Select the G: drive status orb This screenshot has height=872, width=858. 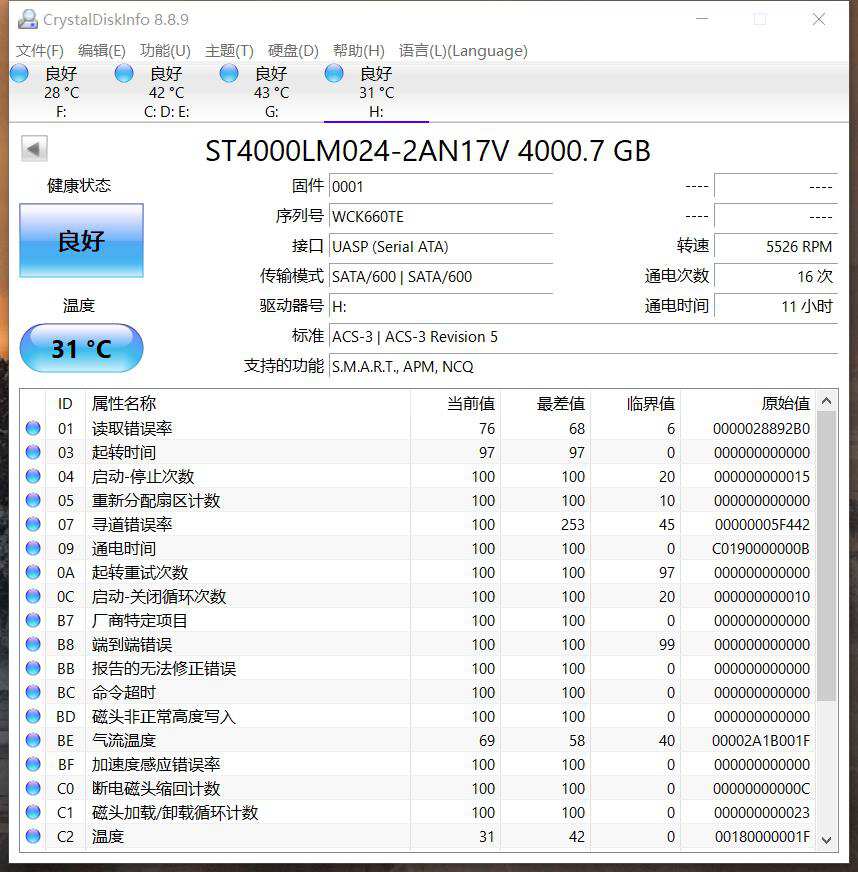coord(229,73)
